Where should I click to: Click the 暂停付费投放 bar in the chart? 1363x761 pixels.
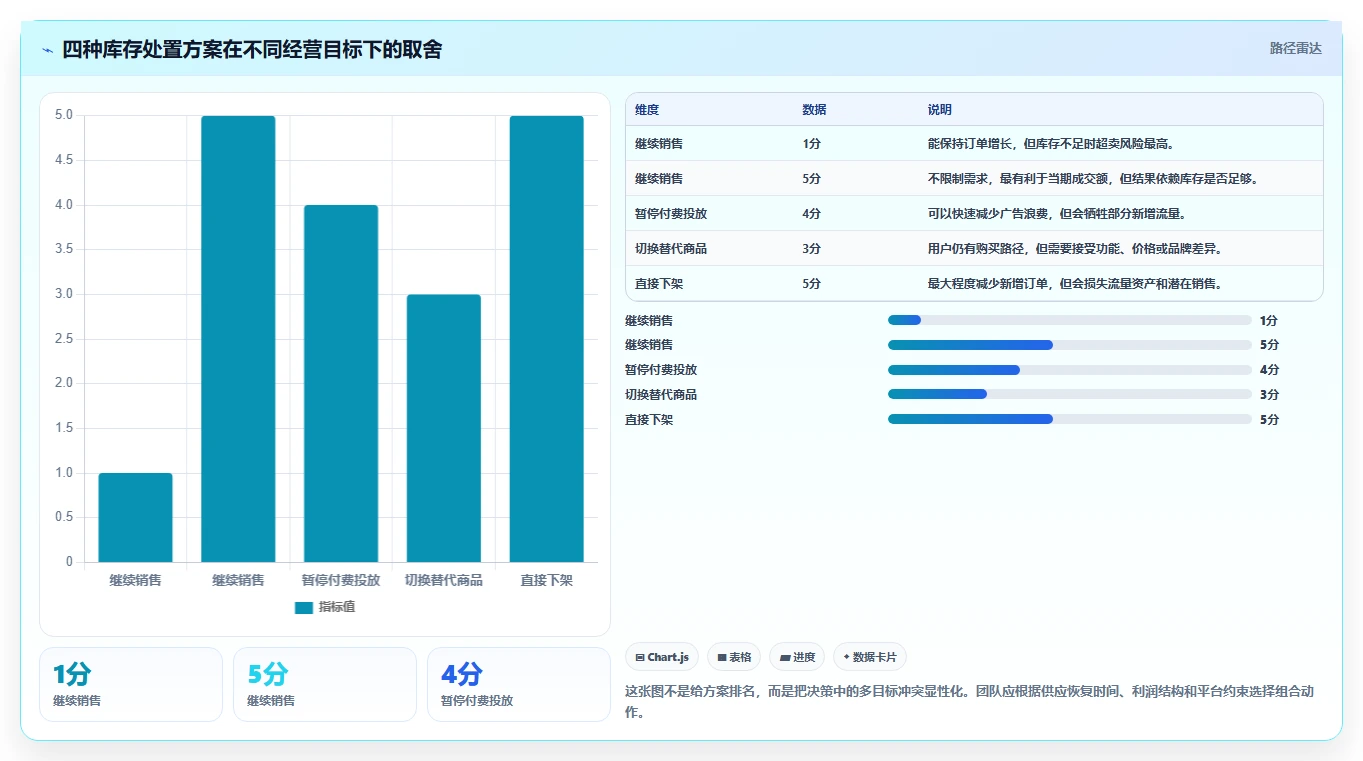pos(341,383)
